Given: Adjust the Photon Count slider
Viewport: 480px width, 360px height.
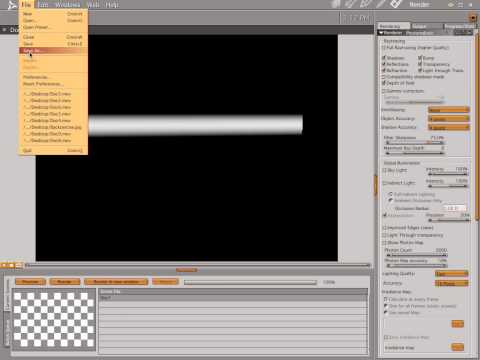Looking at the screenshot, I should pos(416,255).
